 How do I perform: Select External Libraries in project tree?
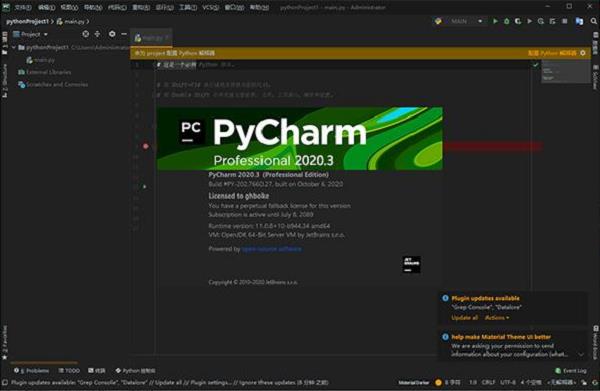pos(44,72)
